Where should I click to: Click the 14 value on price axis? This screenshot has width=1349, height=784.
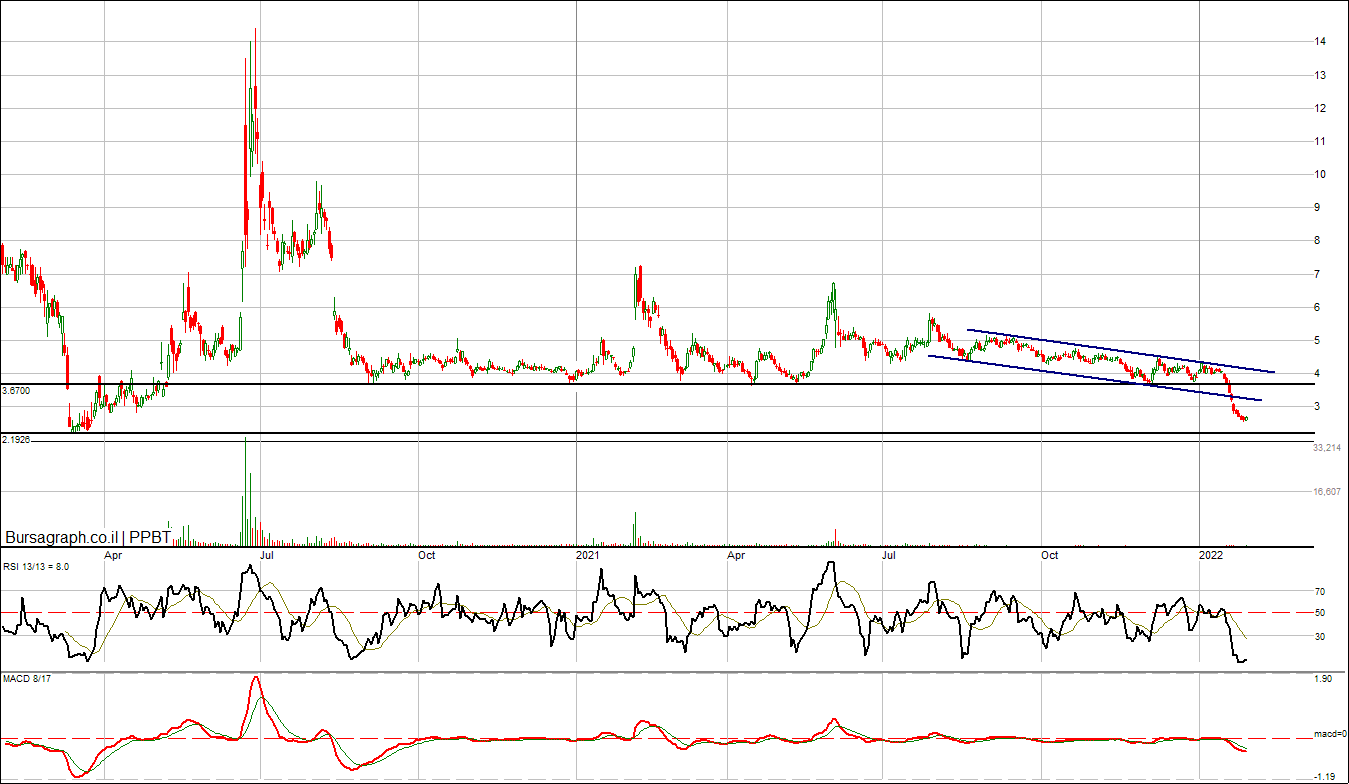click(1320, 42)
